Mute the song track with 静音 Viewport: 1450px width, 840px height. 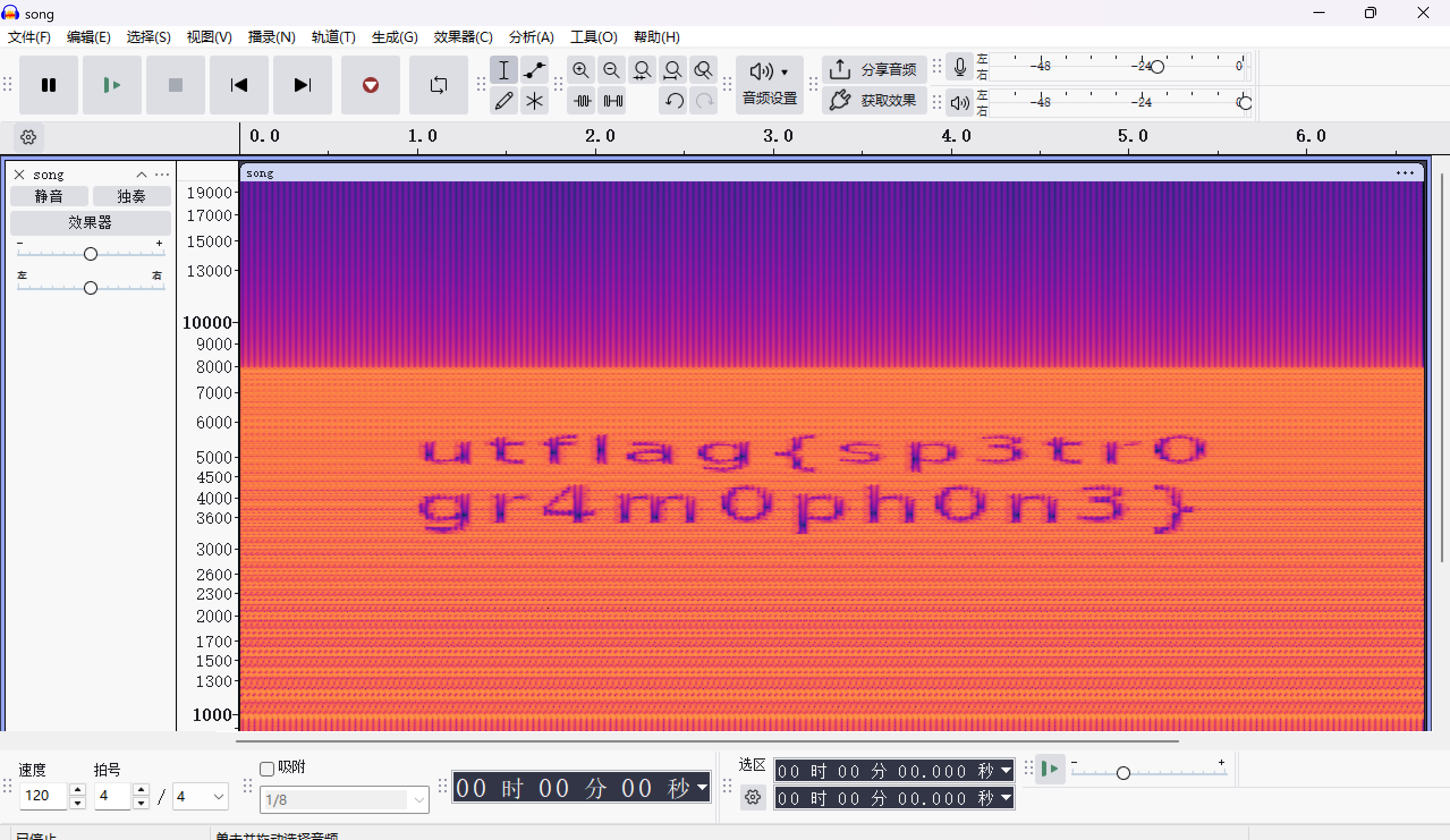[x=49, y=196]
